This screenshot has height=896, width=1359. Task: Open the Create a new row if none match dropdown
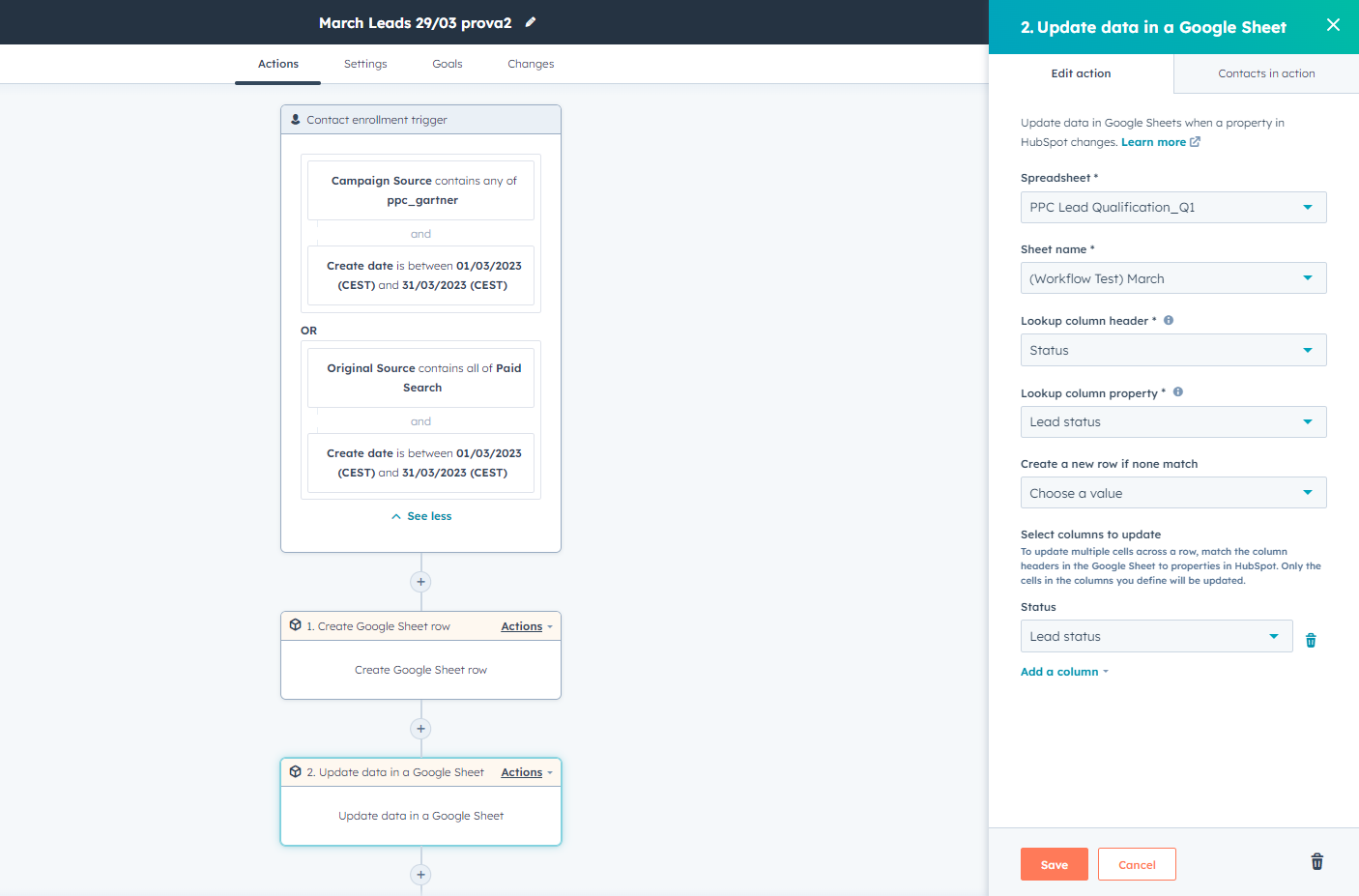coord(1172,492)
